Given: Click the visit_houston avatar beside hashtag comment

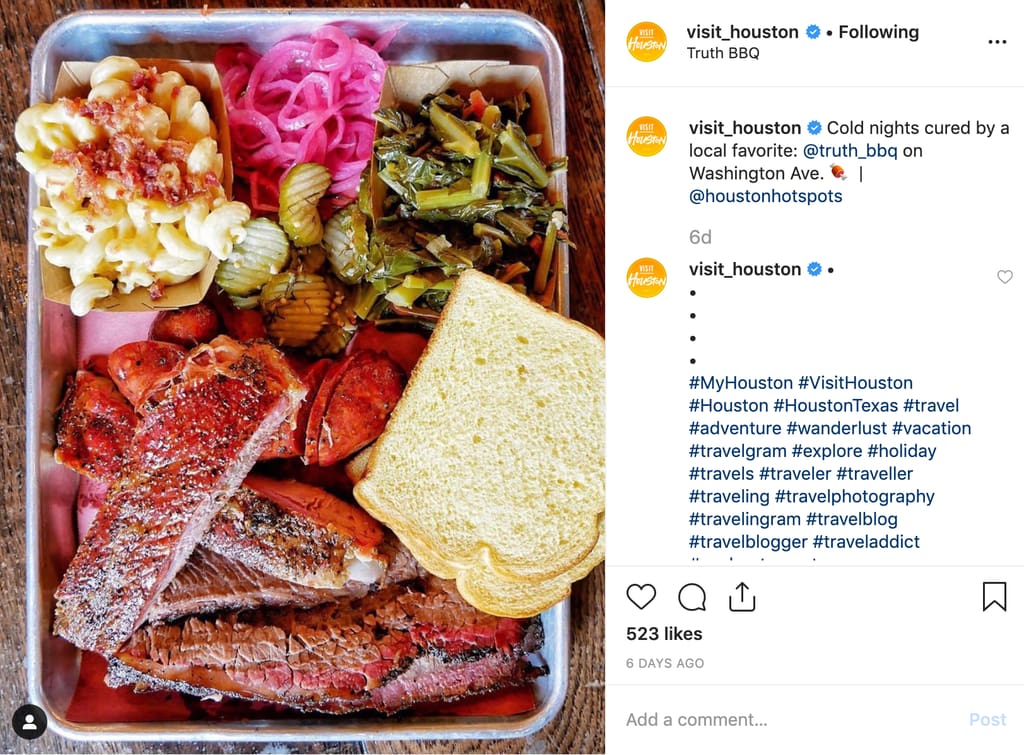Looking at the screenshot, I should coord(646,278).
